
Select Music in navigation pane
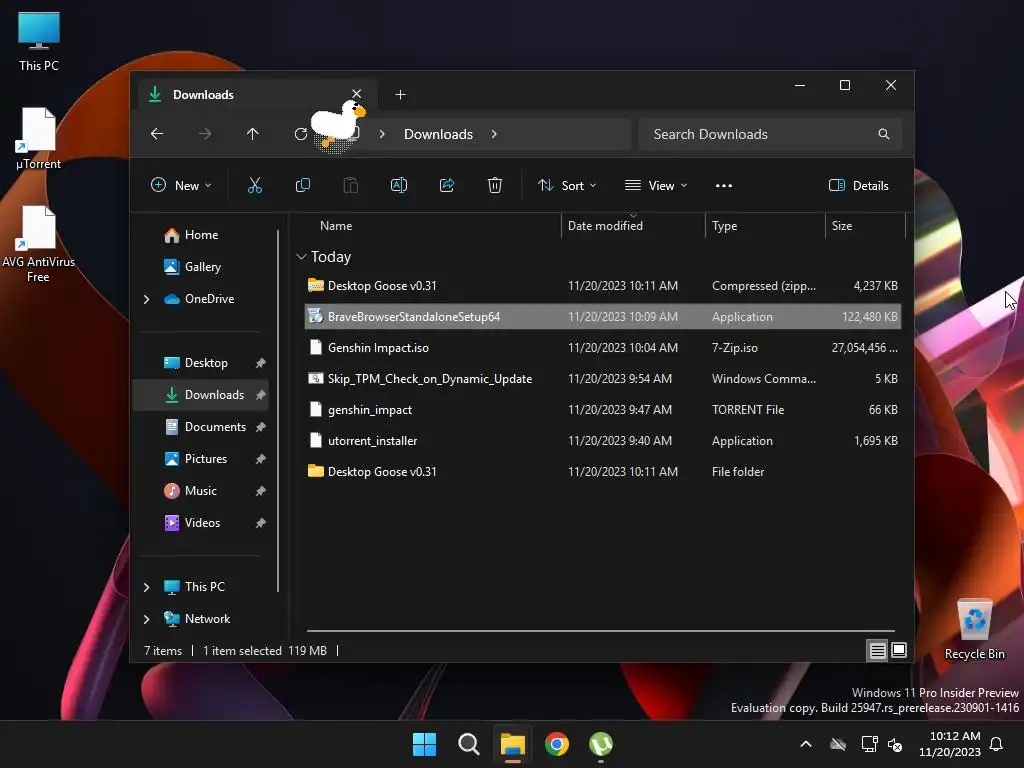click(x=200, y=491)
